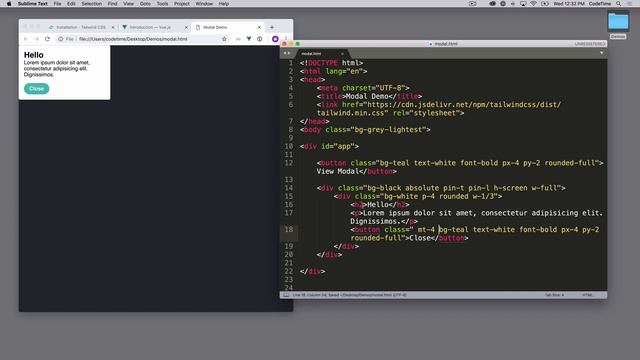Image resolution: width=640 pixels, height=360 pixels.
Task: Open the Selection menu
Action: (x=91, y=4)
